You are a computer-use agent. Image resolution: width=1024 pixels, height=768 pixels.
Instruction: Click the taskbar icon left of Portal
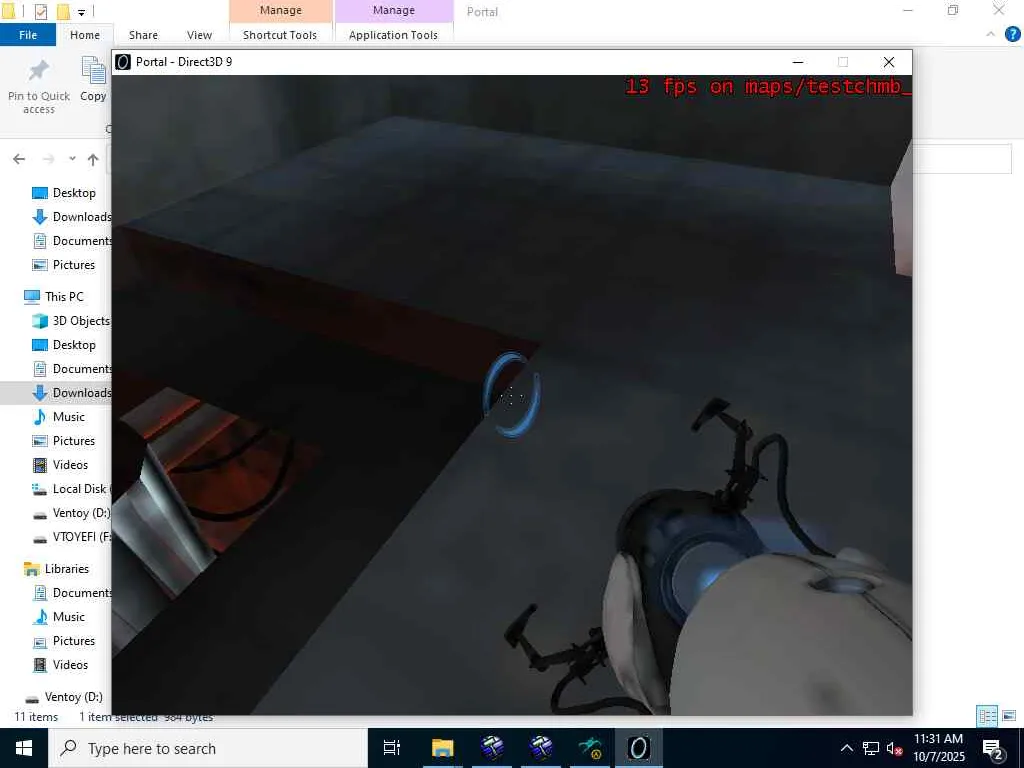coord(590,748)
